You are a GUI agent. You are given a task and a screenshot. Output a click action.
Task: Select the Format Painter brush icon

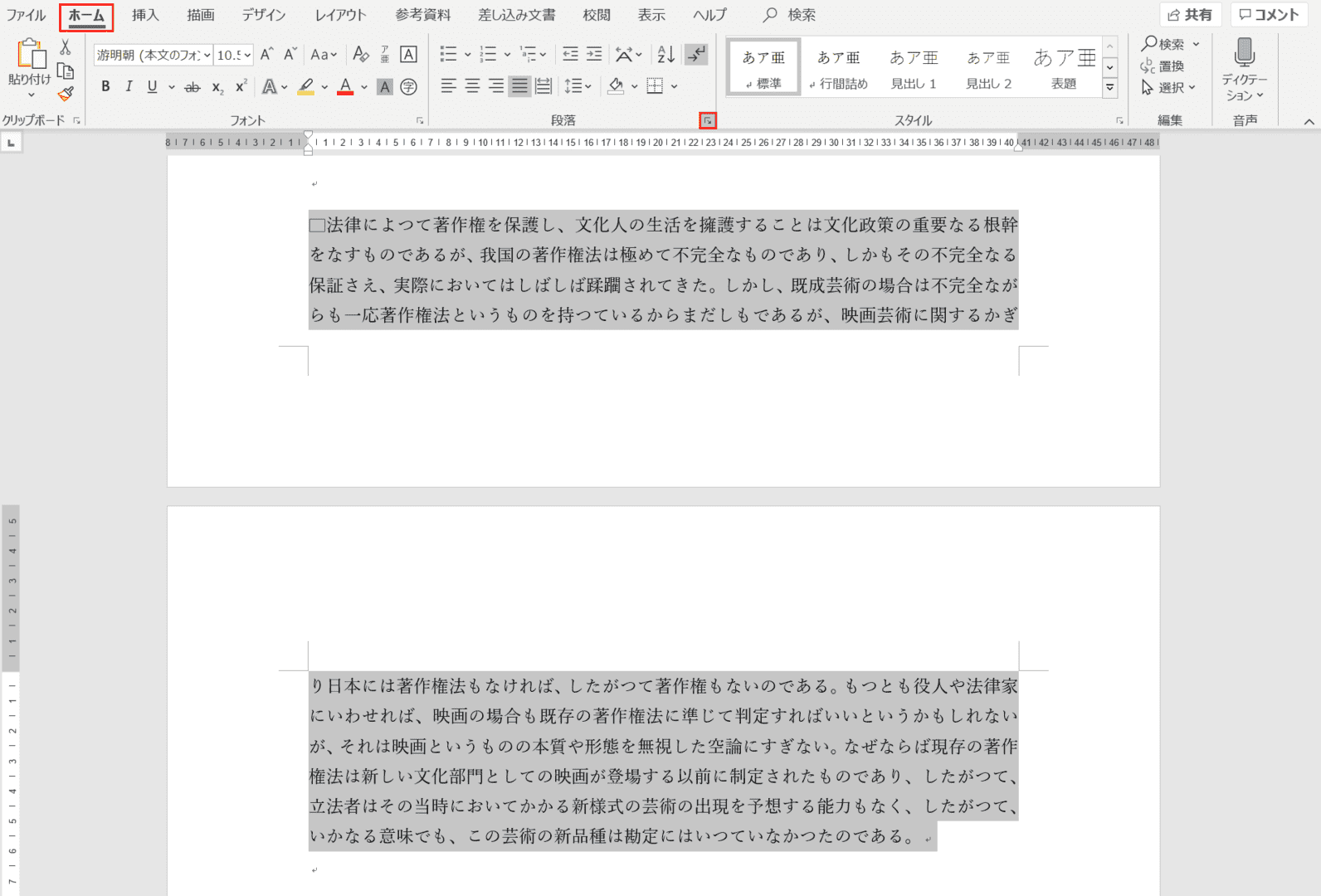66,94
